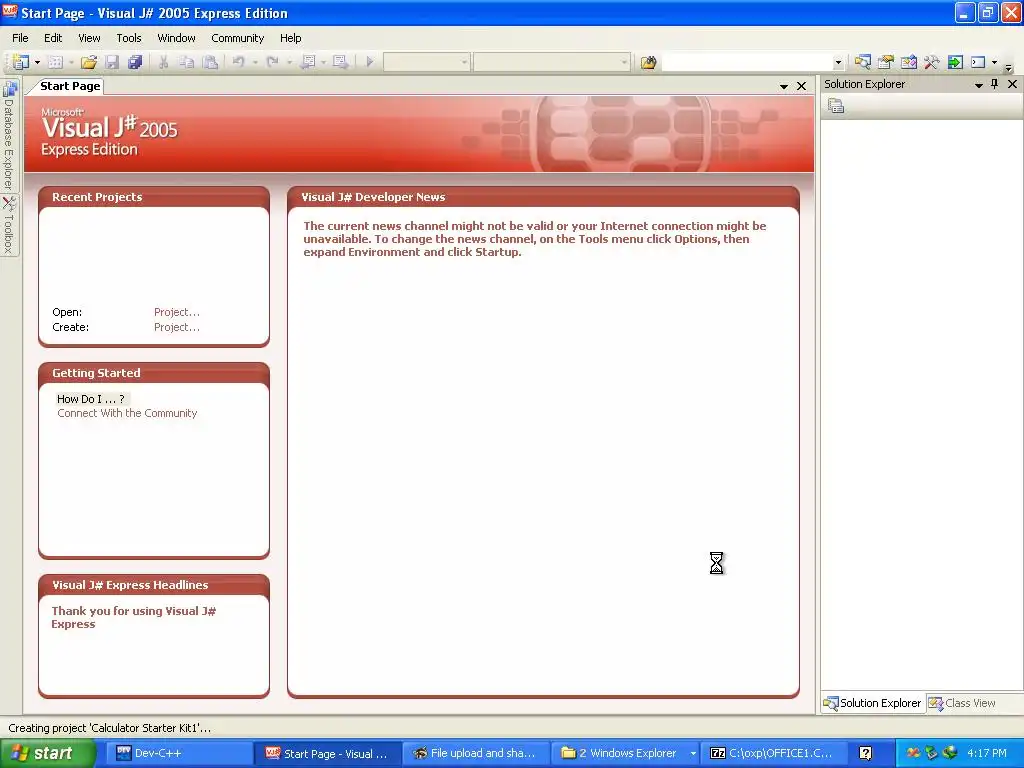Viewport: 1024px width, 768px height.
Task: Open the active files dropdown beside Start Page
Action: point(784,86)
